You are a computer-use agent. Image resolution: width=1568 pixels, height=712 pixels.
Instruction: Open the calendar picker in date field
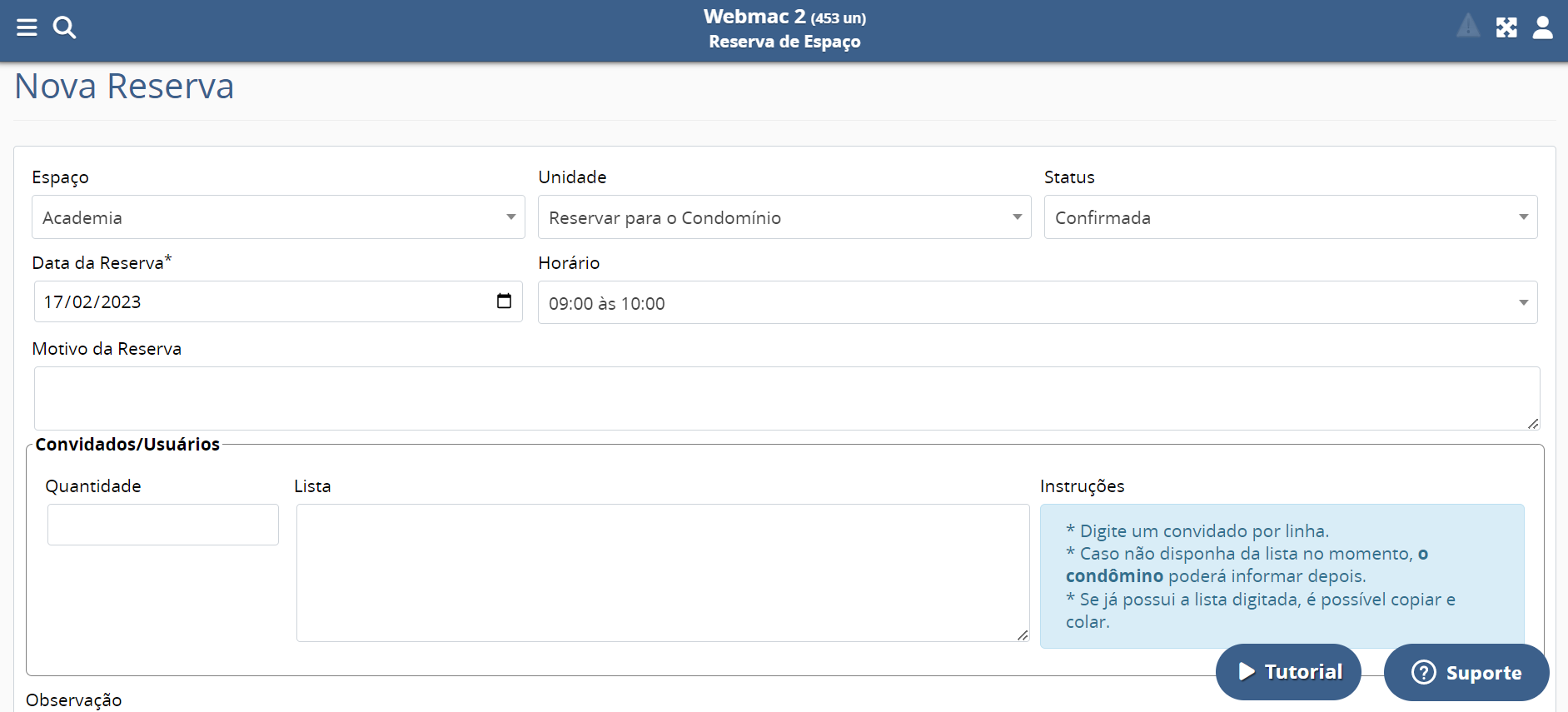coord(504,301)
